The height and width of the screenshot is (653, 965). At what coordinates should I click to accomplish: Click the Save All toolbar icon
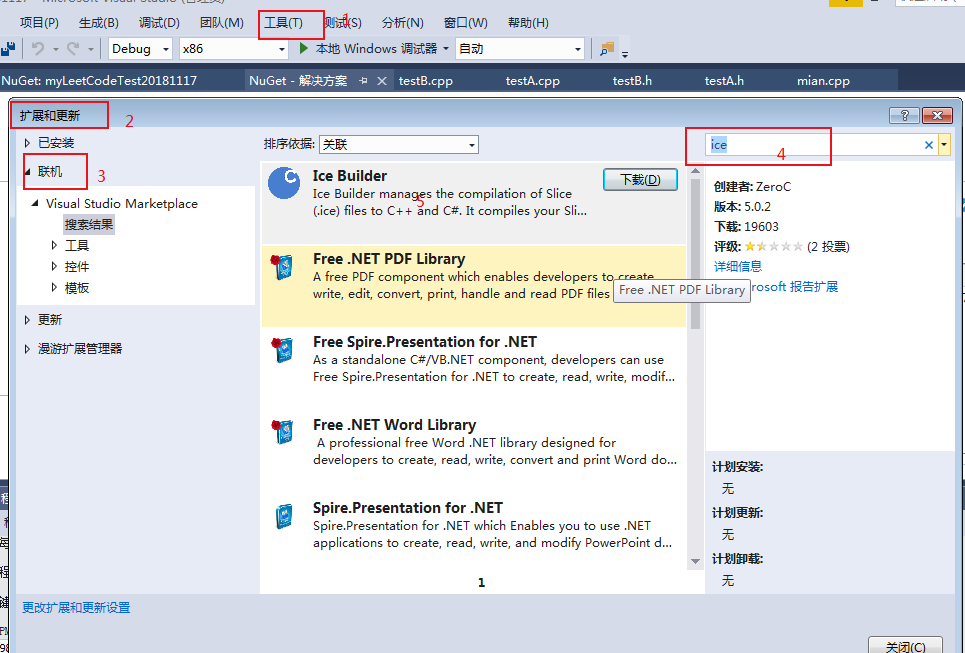click(7, 49)
